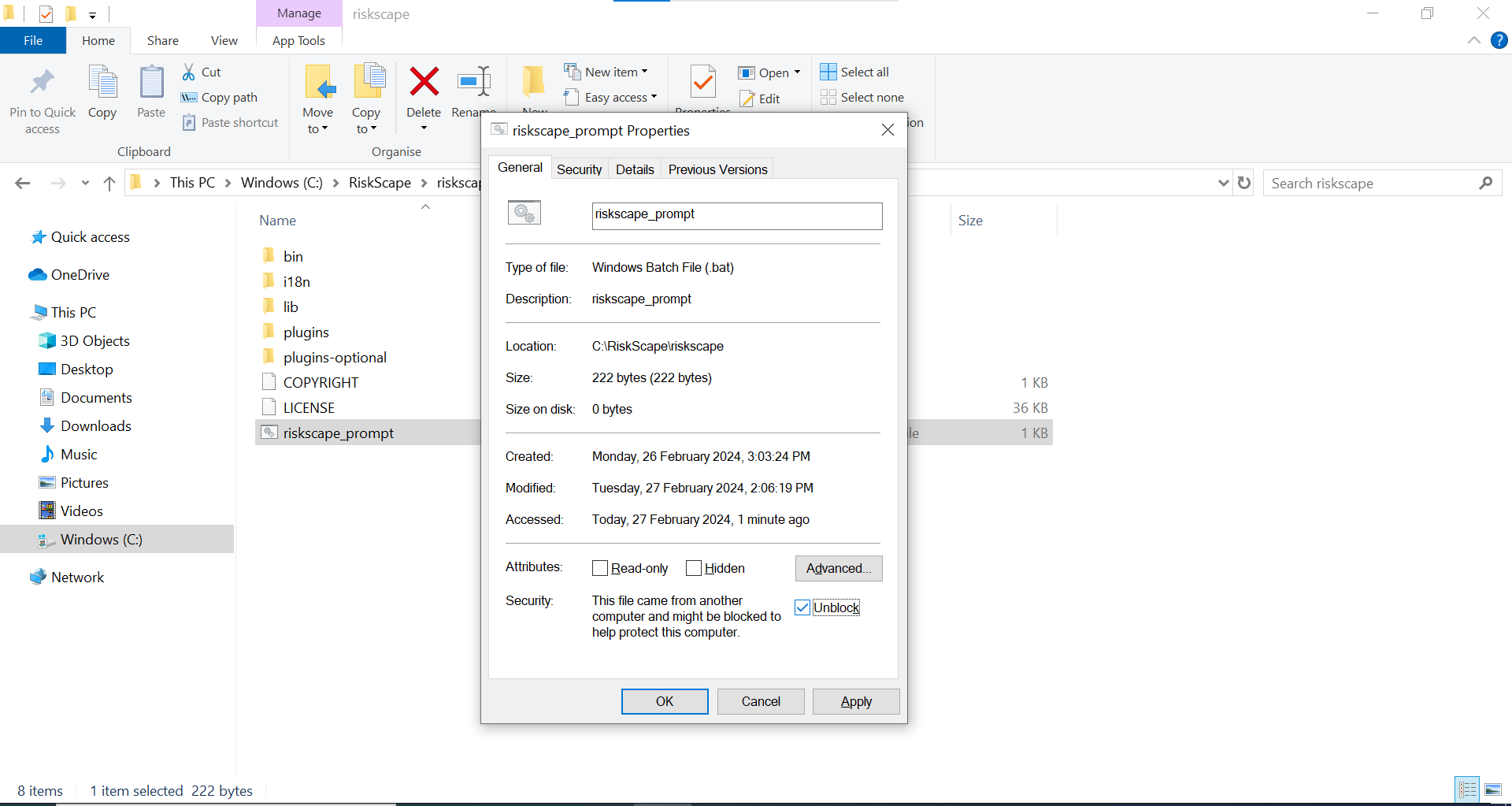Click the file name field riskscape_prompt
This screenshot has height=806, width=1512.
737,216
